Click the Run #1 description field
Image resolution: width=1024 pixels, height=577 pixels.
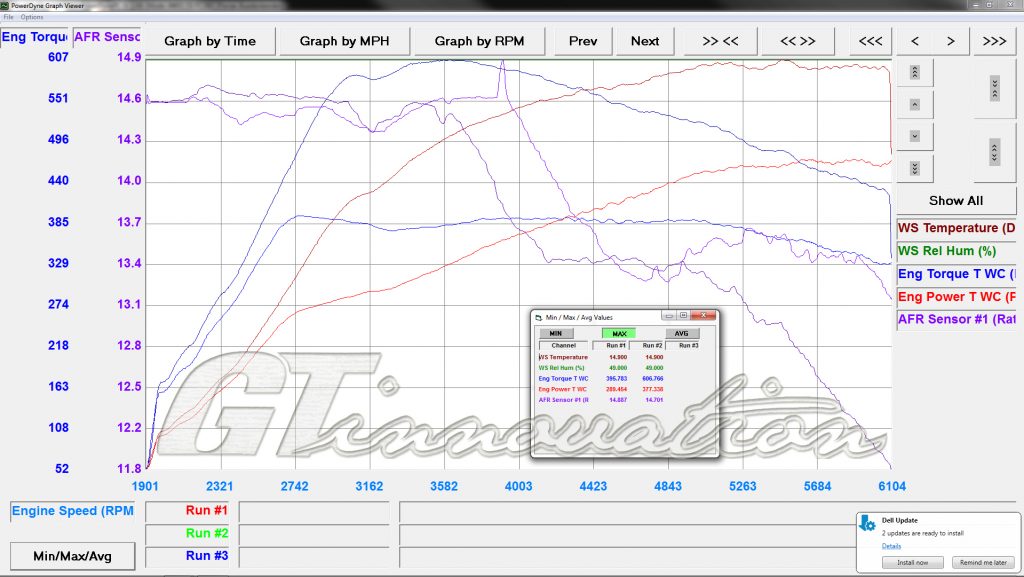coord(314,511)
